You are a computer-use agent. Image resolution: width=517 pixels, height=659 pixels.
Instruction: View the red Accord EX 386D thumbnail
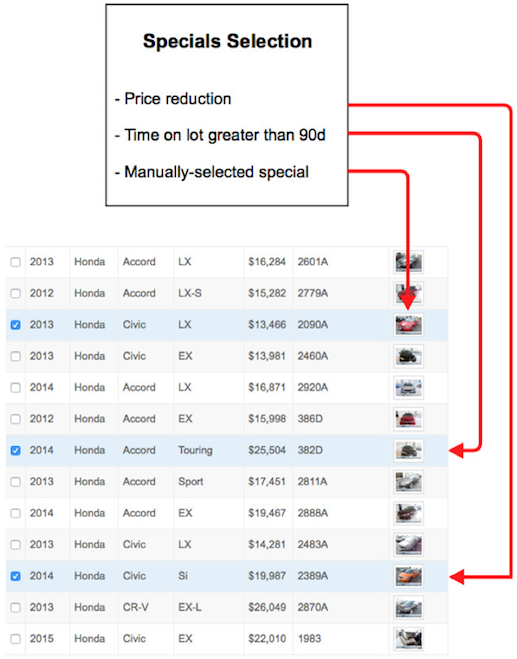(408, 419)
